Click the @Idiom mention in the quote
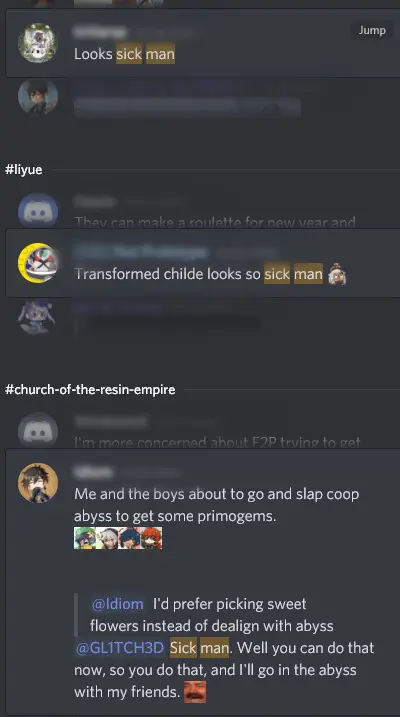Image resolution: width=400 pixels, height=717 pixels. [117, 604]
